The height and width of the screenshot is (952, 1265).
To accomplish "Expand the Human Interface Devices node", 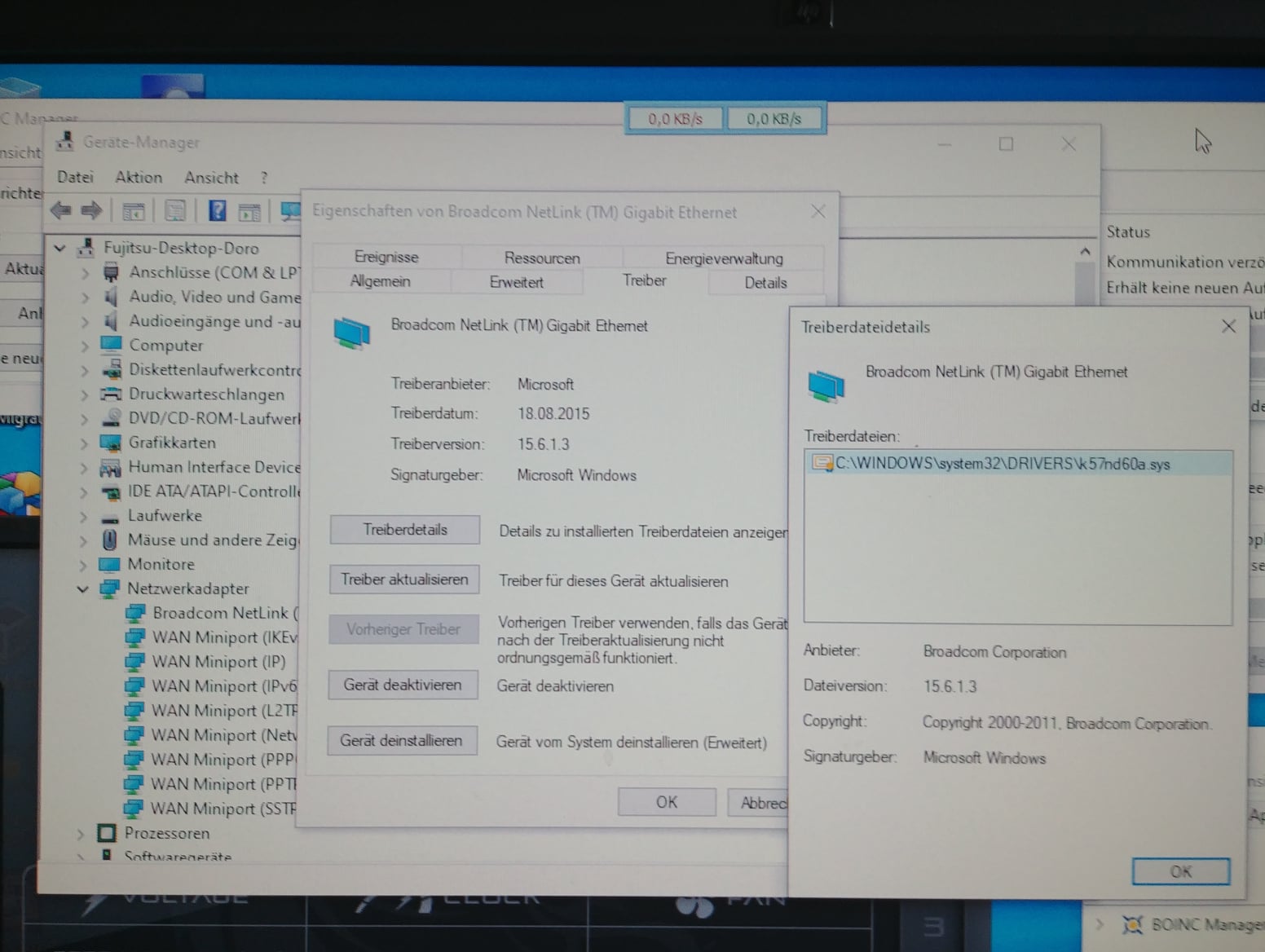I will click(84, 468).
